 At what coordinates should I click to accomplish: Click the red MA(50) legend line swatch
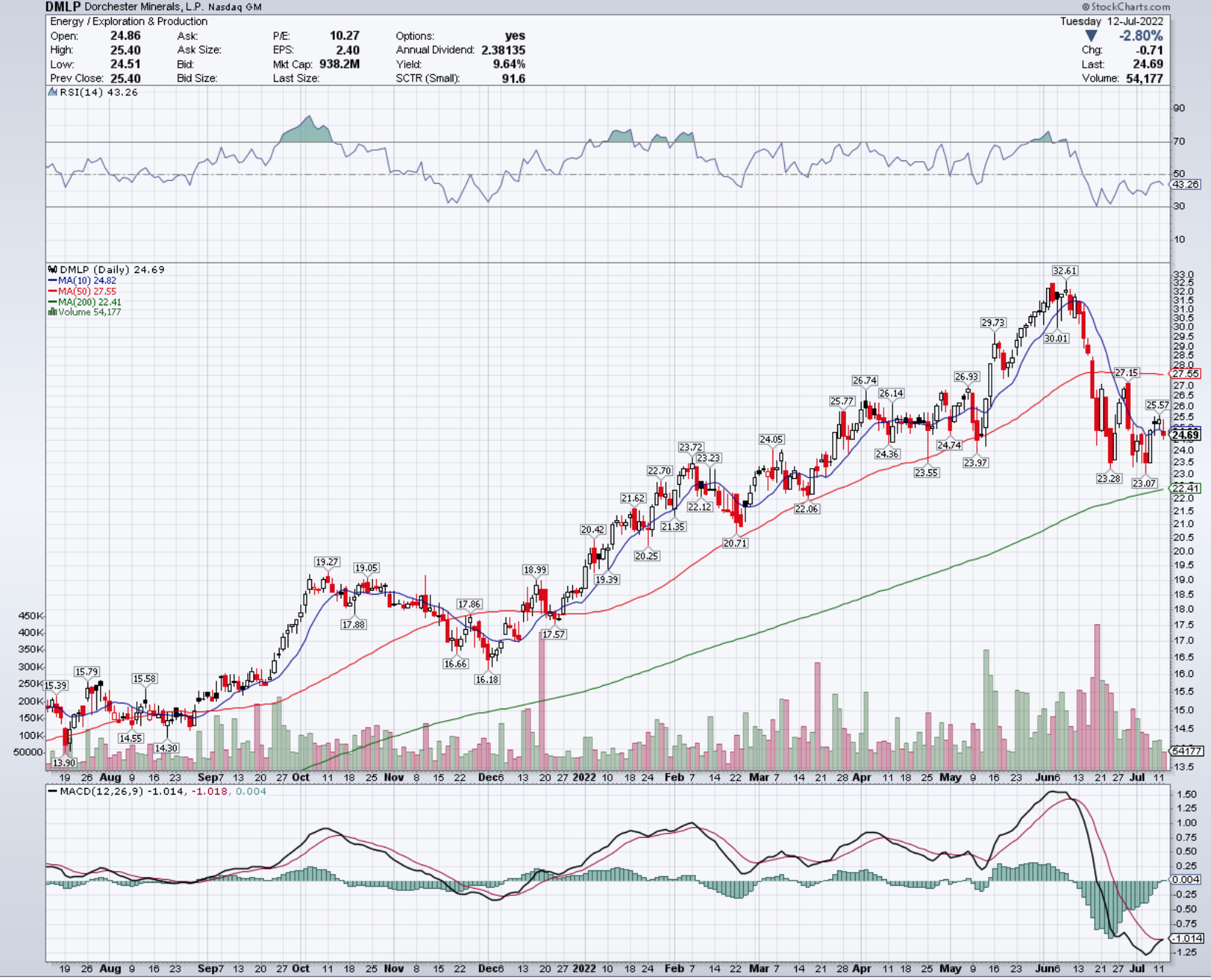click(x=52, y=291)
